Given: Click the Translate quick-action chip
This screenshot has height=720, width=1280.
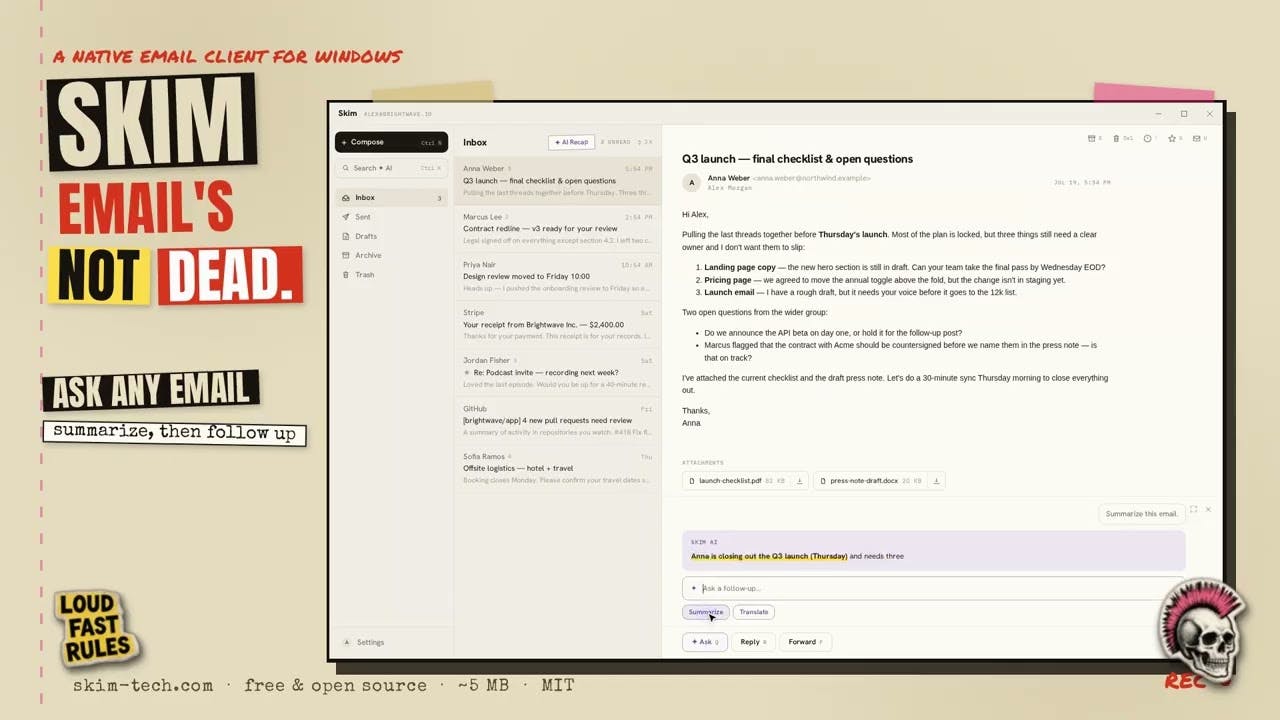Looking at the screenshot, I should [754, 612].
